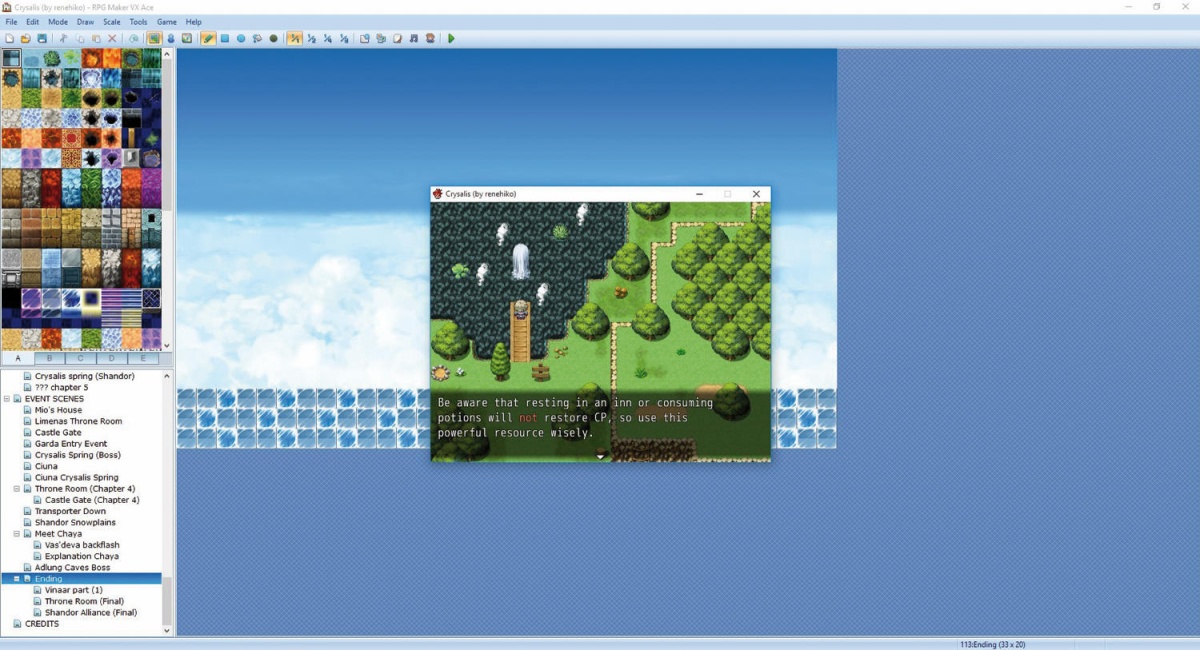Open the Draw menu

tap(85, 22)
